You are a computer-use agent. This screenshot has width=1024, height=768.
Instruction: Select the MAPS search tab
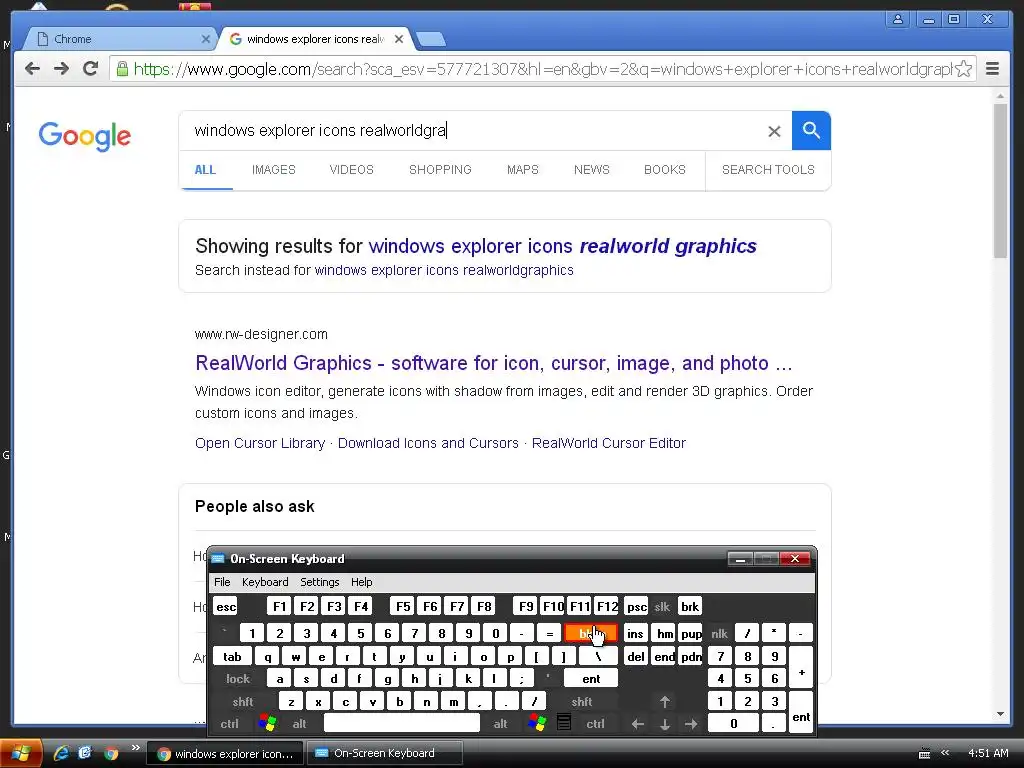pyautogui.click(x=522, y=170)
